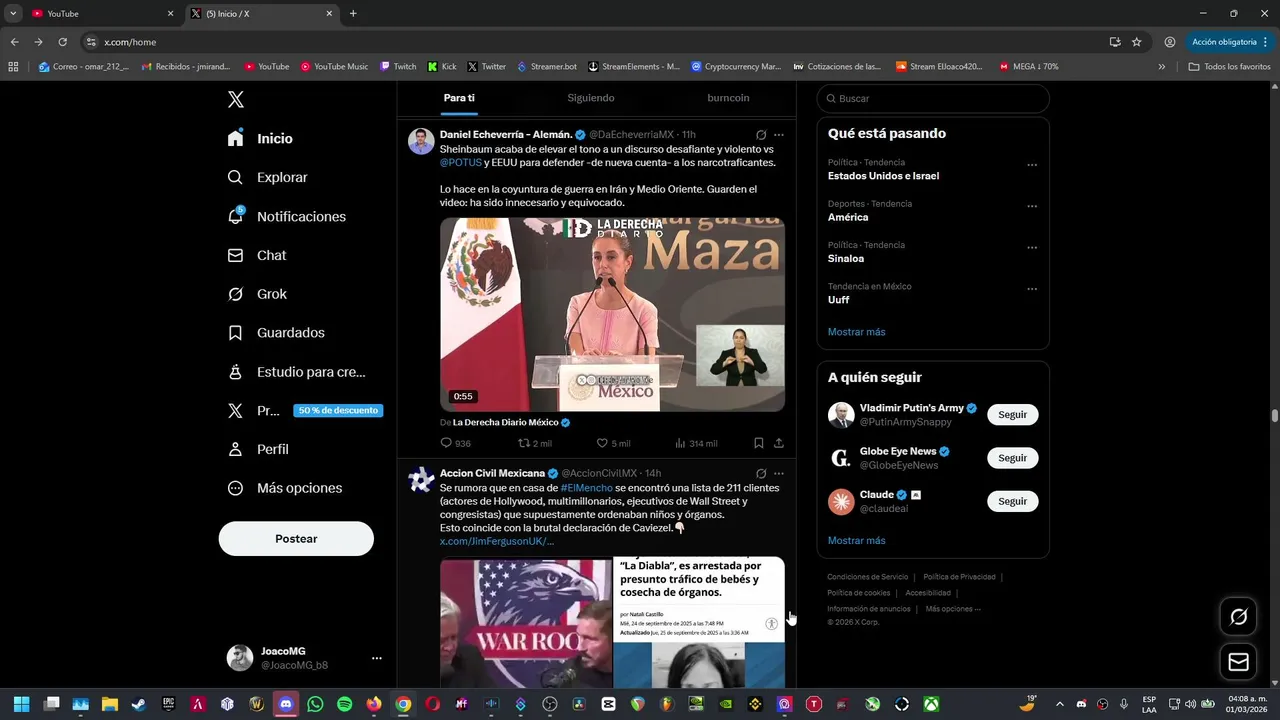This screenshot has height=720, width=1280.
Task: Open Grok action on Accion Civil Mexicana post
Action: [x=761, y=473]
